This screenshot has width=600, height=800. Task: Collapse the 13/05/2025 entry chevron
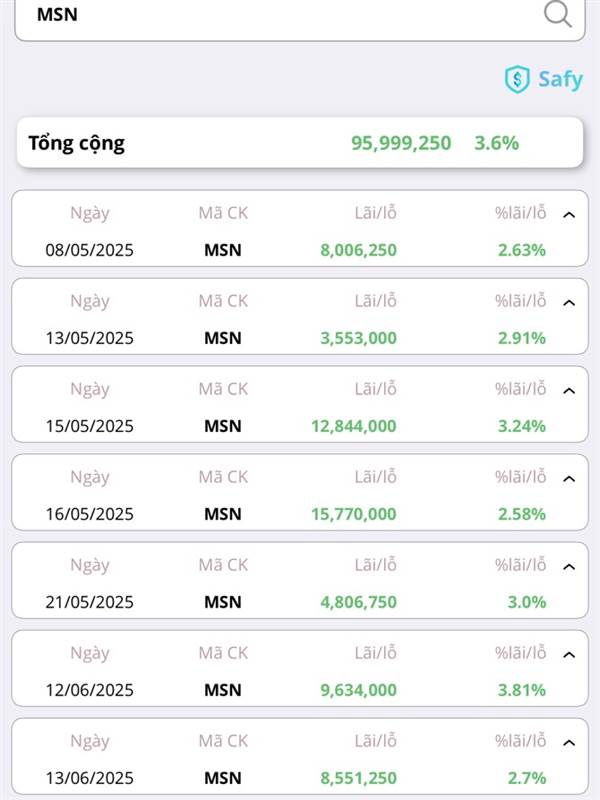(569, 303)
